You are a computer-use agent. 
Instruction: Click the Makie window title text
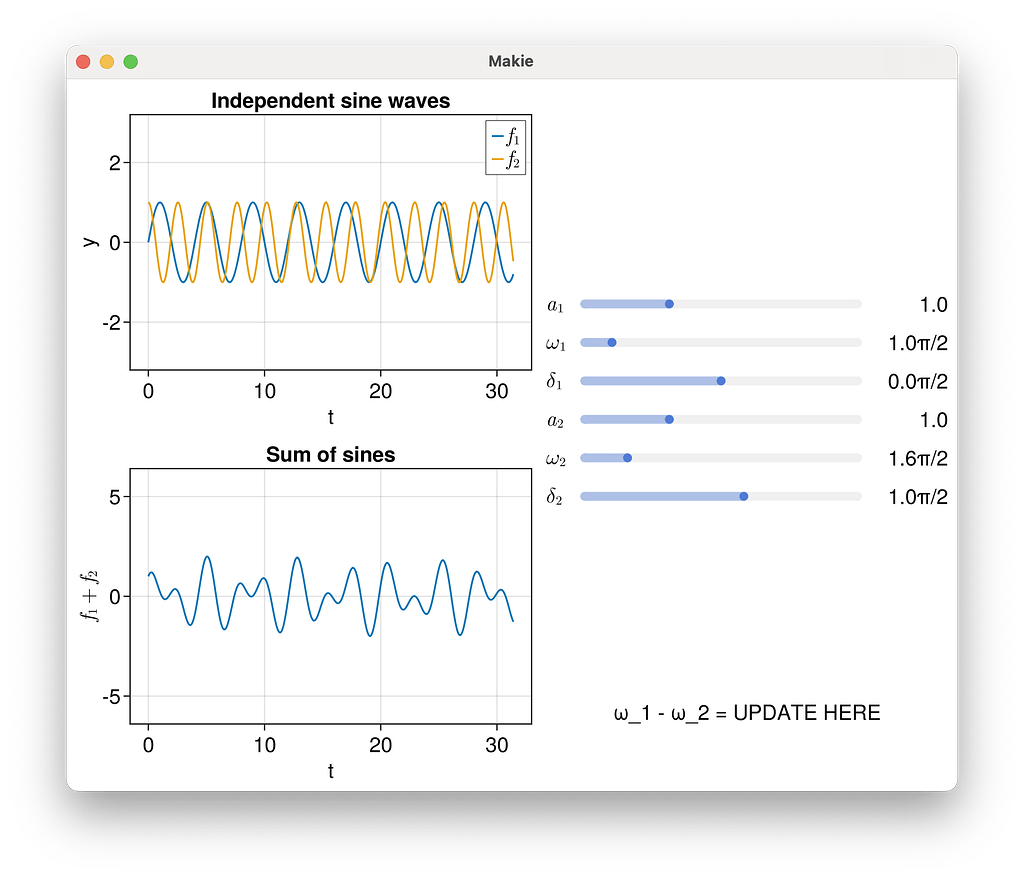pyautogui.click(x=511, y=61)
